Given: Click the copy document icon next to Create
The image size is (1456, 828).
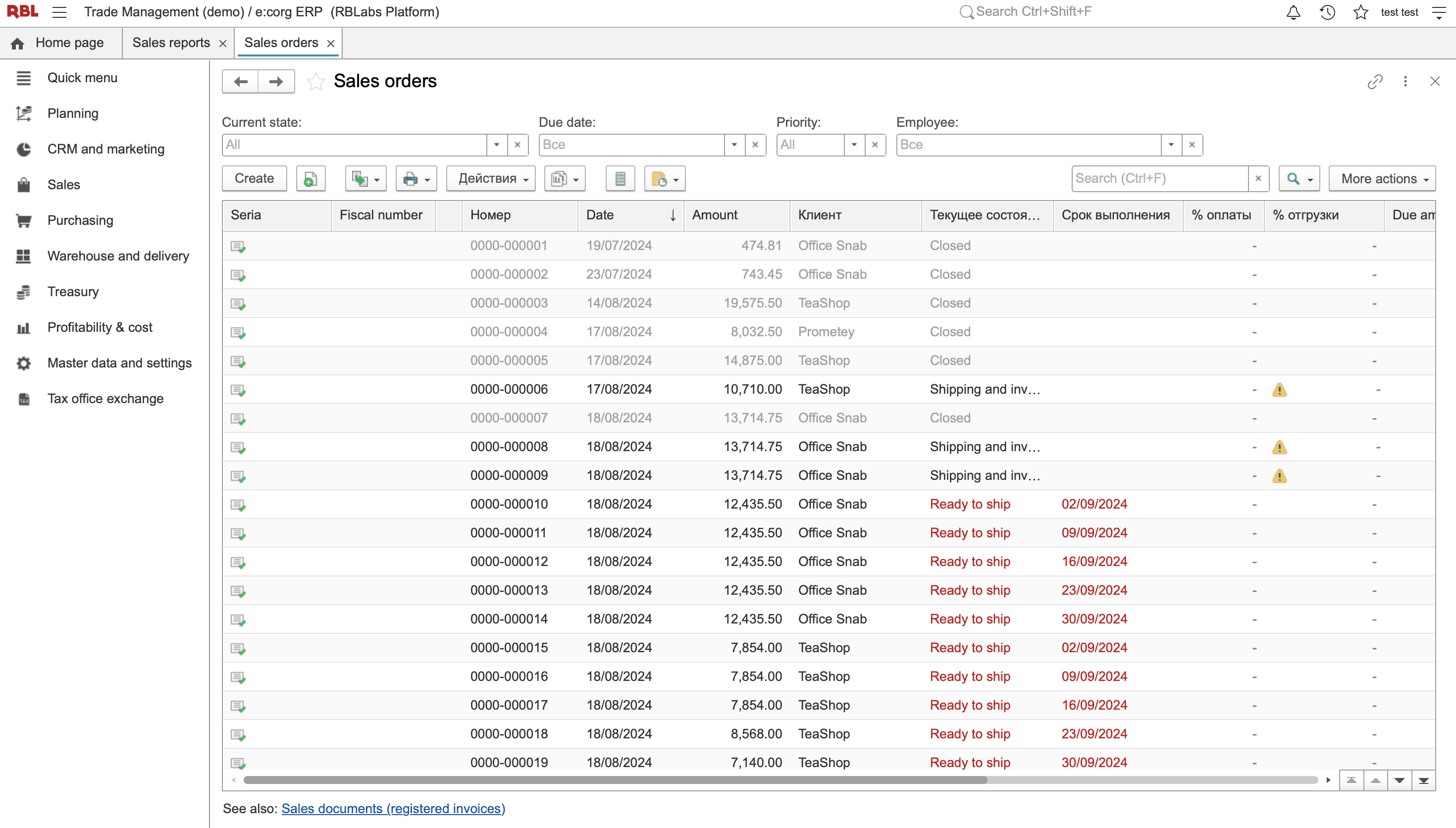Looking at the screenshot, I should pos(311,179).
